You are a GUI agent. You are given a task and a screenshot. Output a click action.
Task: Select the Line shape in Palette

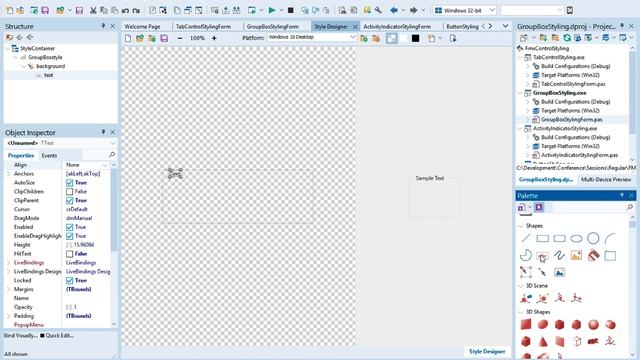526,238
